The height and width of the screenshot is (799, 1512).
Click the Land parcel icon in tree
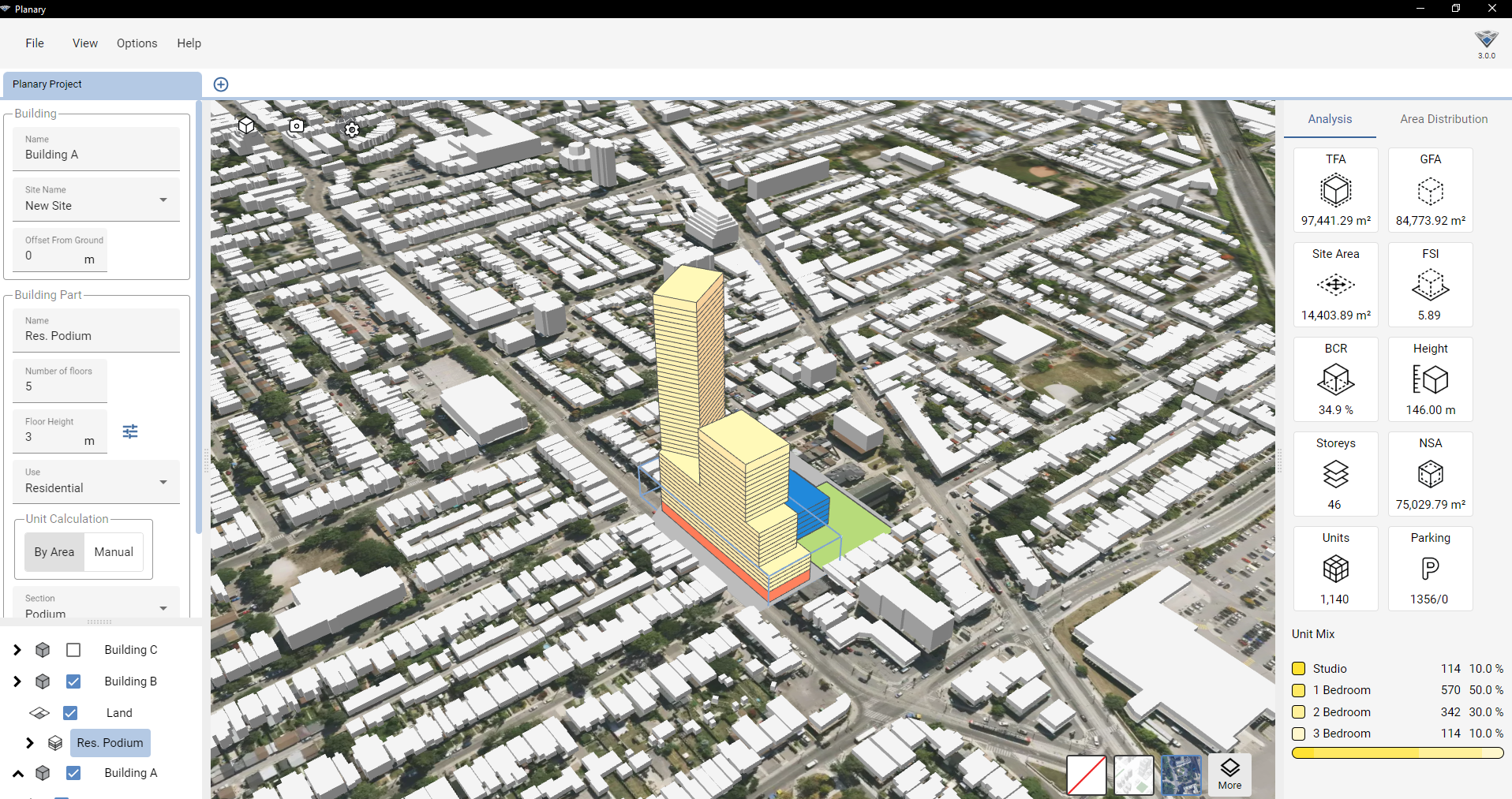pyautogui.click(x=39, y=713)
